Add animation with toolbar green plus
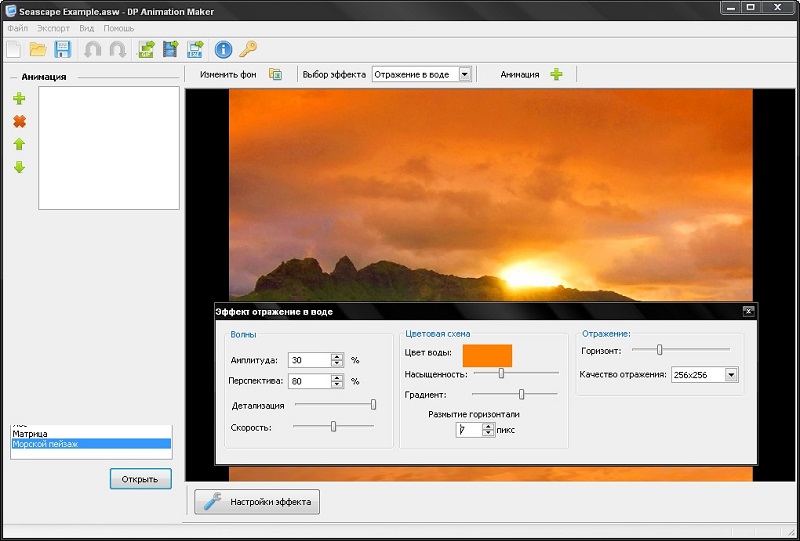This screenshot has height=541, width=800. point(557,75)
